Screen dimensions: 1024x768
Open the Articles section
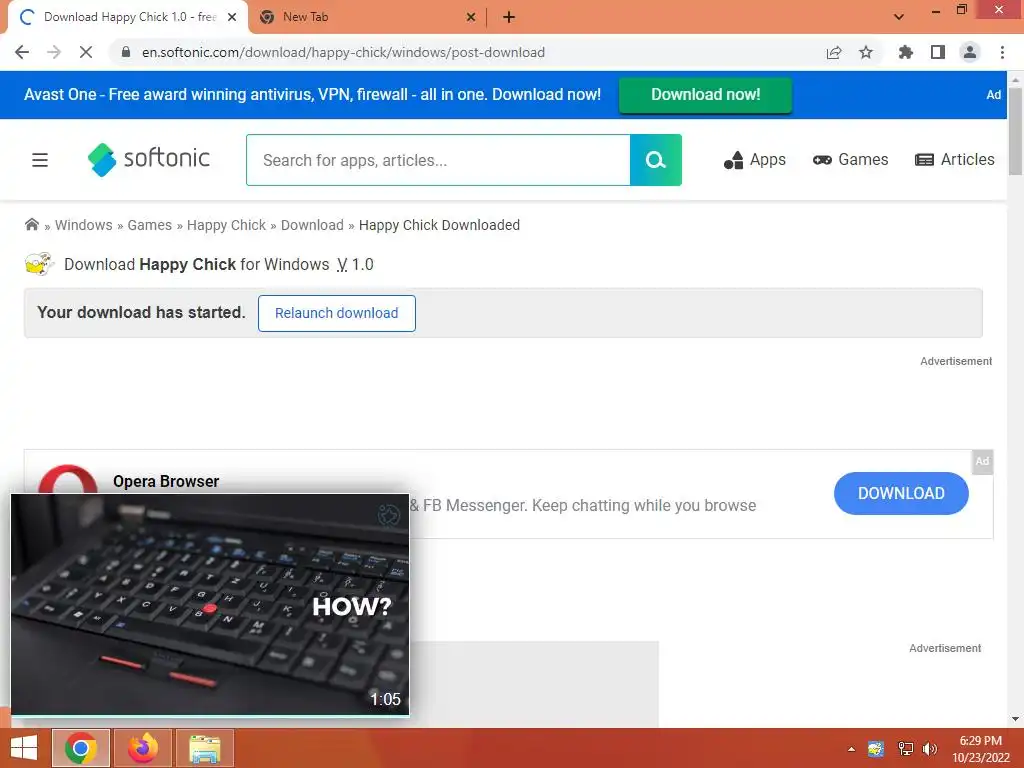click(x=955, y=160)
